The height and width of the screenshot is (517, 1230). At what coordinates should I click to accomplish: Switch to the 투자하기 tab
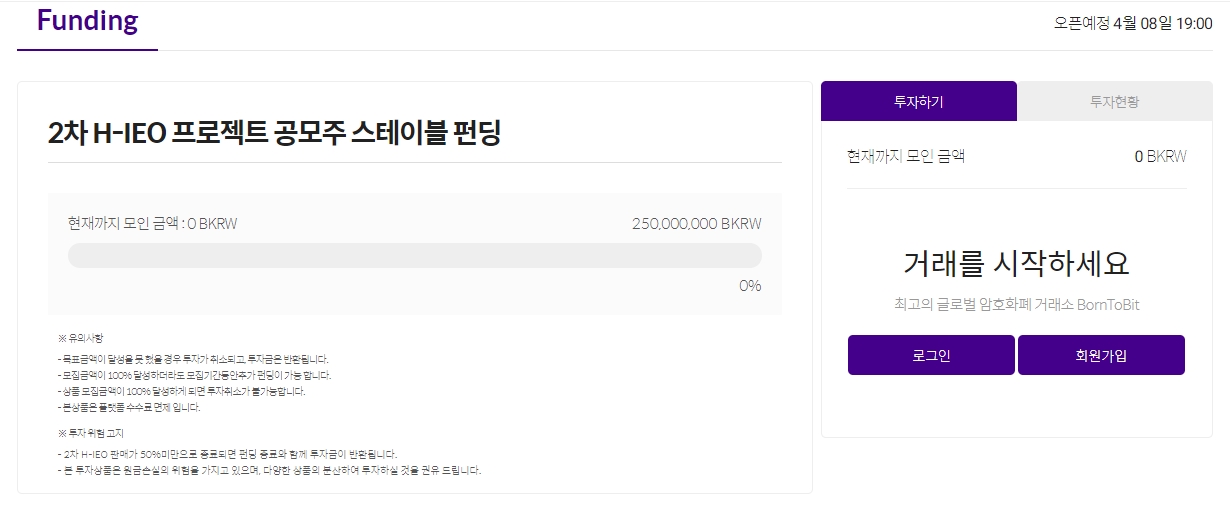coord(918,102)
